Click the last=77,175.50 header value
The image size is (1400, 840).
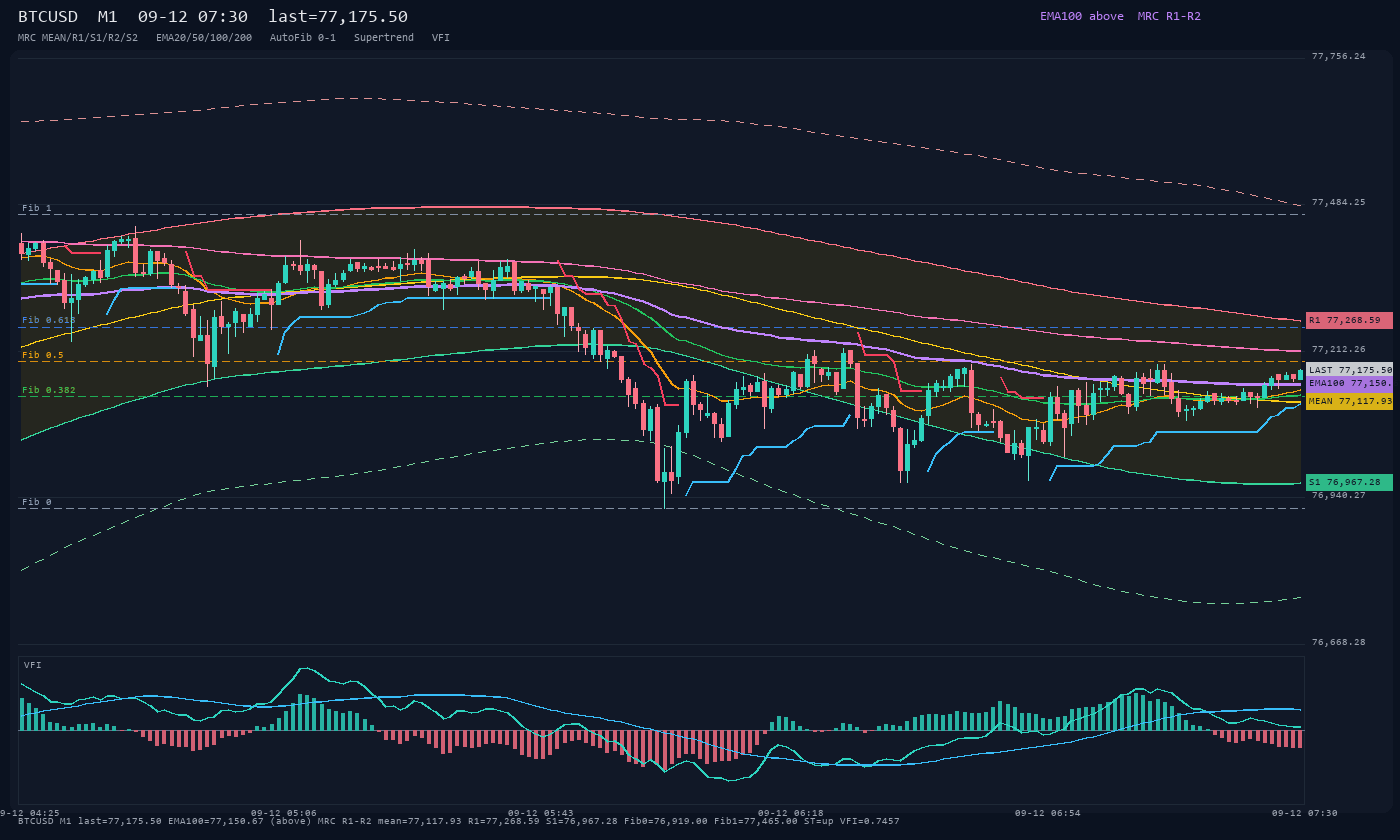click(338, 16)
